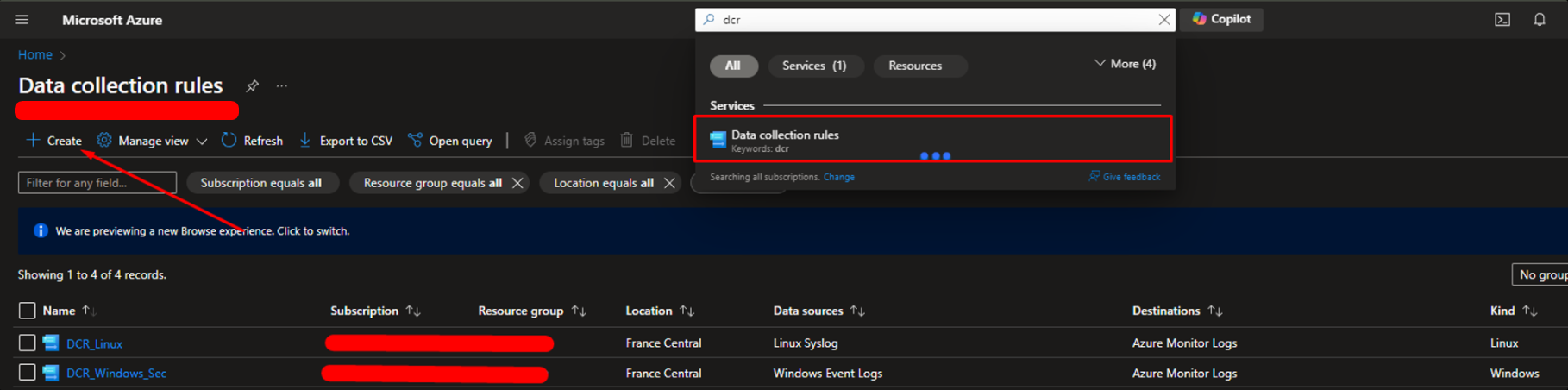Focus the Filter for any field box

[97, 183]
